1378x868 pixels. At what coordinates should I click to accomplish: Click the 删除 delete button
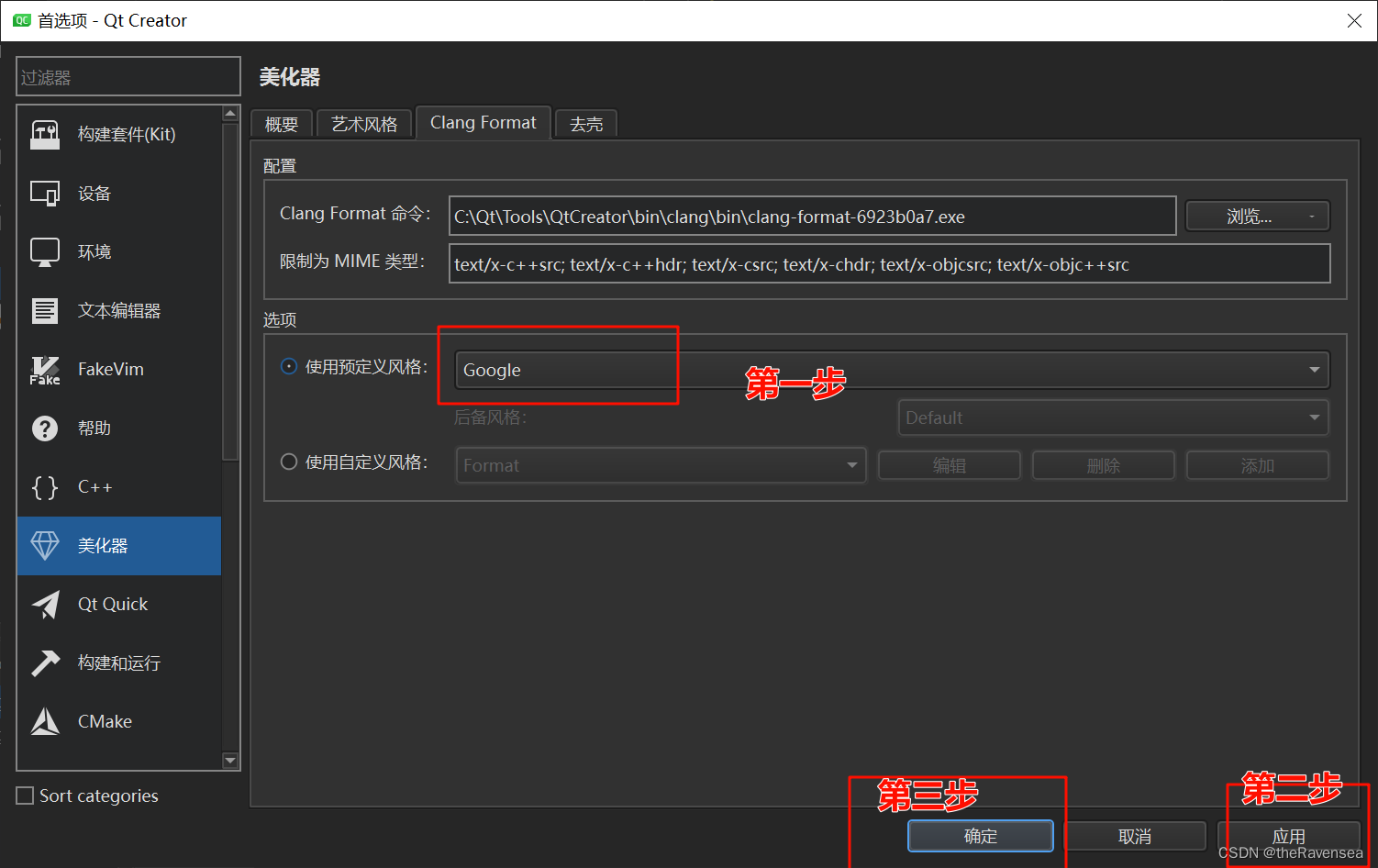1104,465
